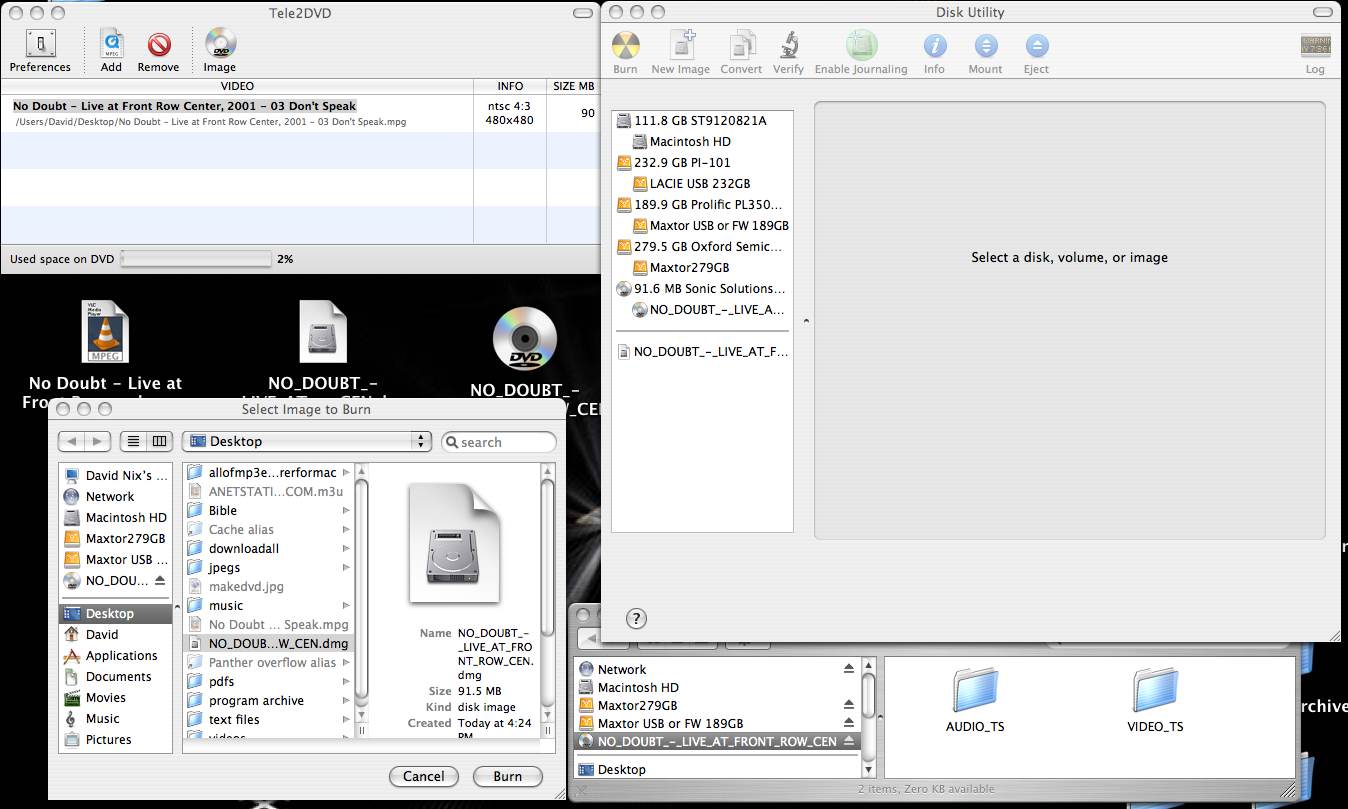Click the search field in Select Image dialog
The image size is (1348, 809).
coord(499,442)
